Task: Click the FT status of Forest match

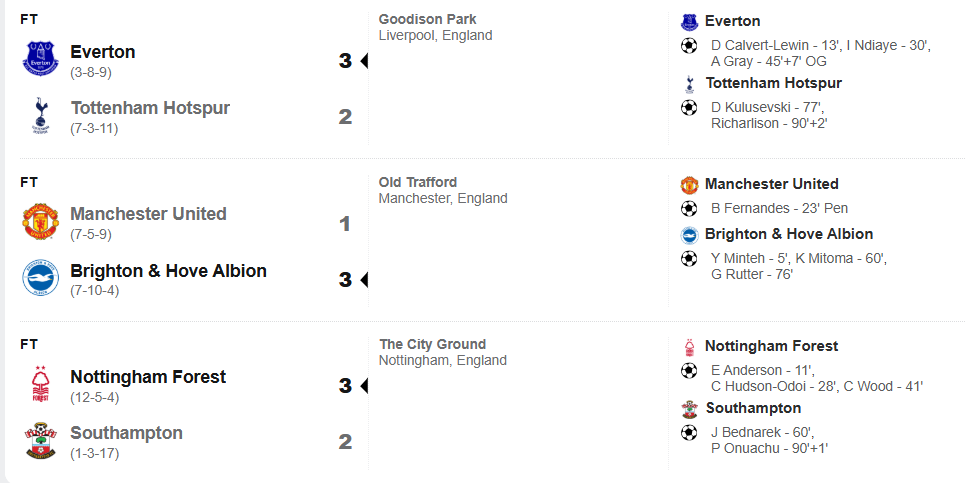Action: [29, 344]
